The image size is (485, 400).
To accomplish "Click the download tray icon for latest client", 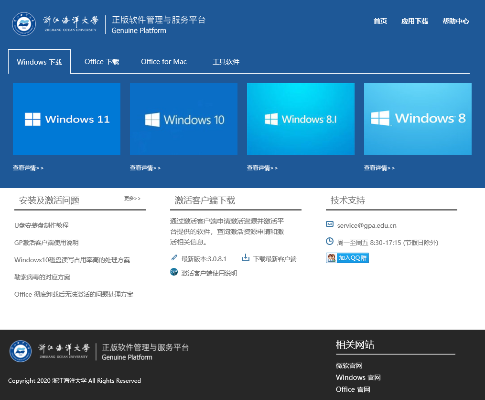I will pos(245,258).
